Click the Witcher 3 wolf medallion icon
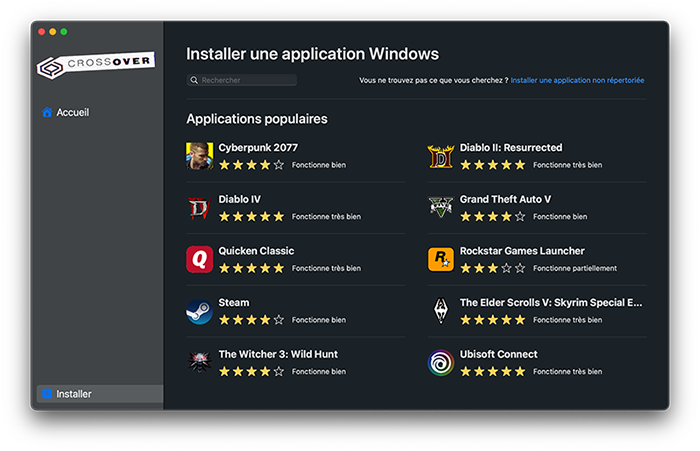The height and width of the screenshot is (451, 700). [x=199, y=362]
